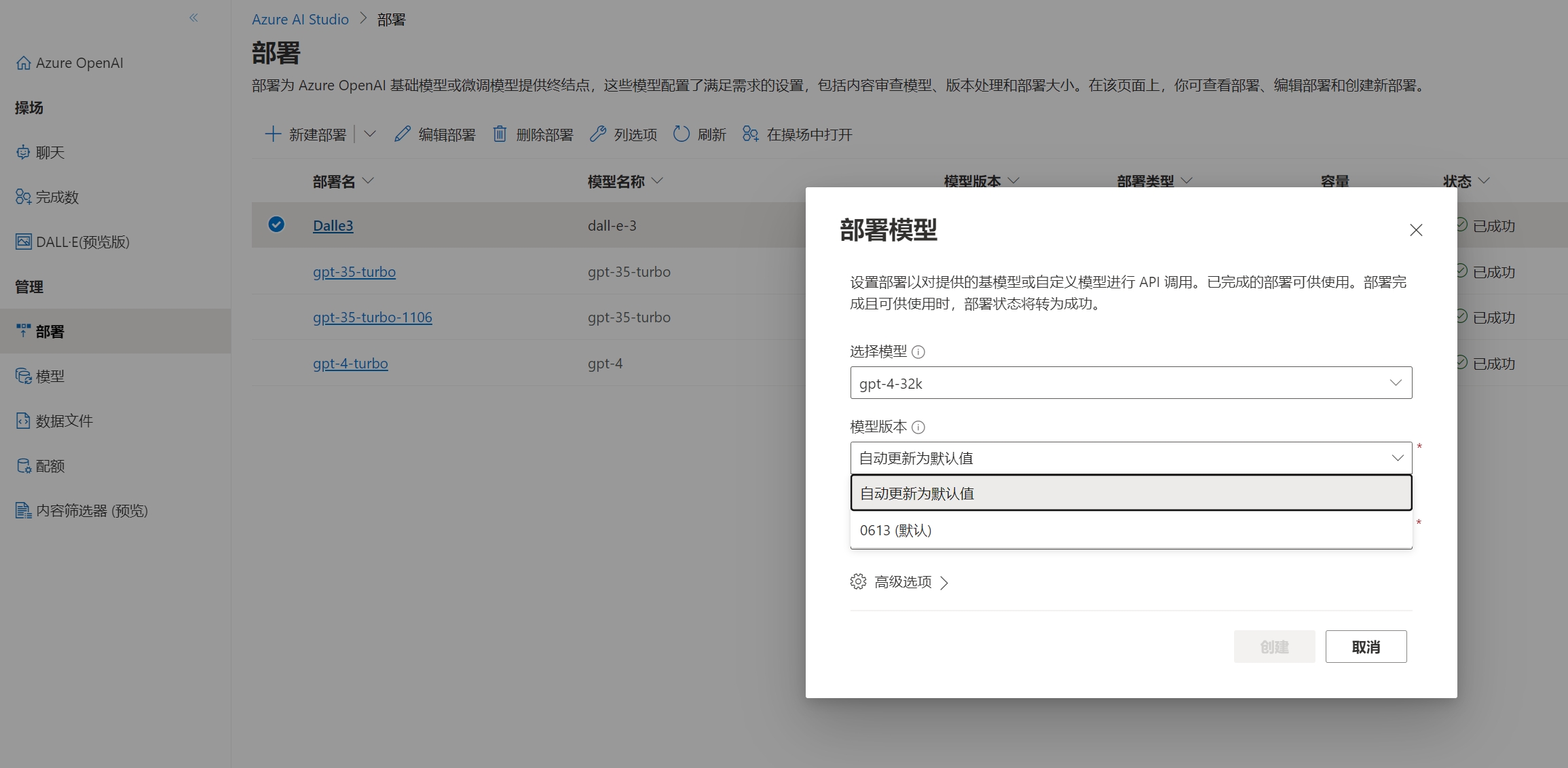The image size is (1568, 768).
Task: Open the 聊天 chat playground
Action: pos(50,153)
